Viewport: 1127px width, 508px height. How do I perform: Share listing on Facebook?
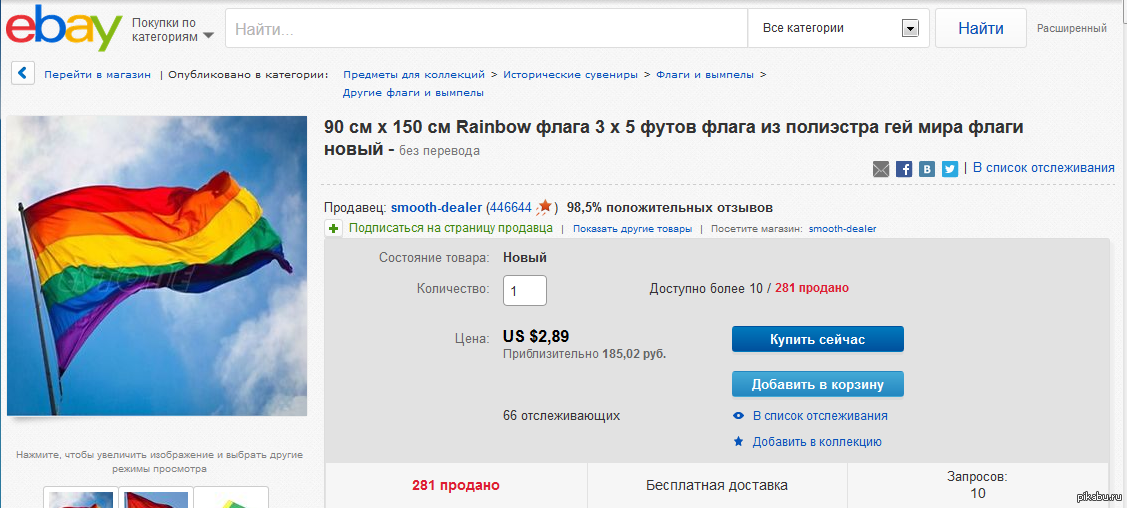904,169
